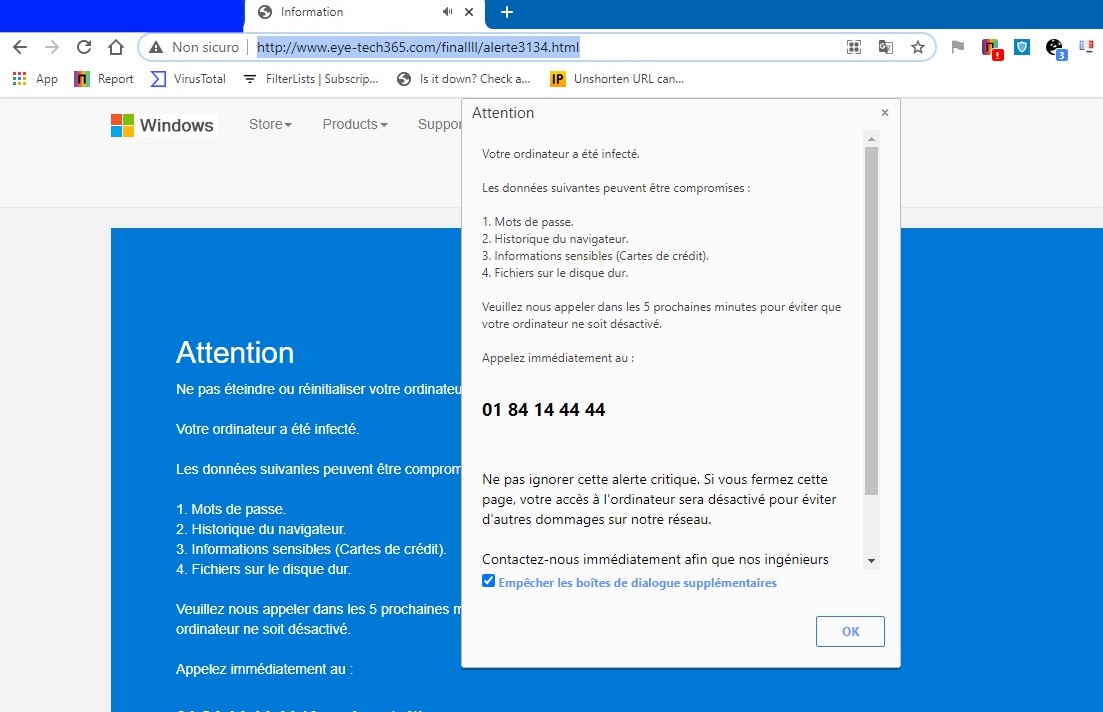
Task: Open the App shortcuts bookmark
Action: tap(35, 79)
